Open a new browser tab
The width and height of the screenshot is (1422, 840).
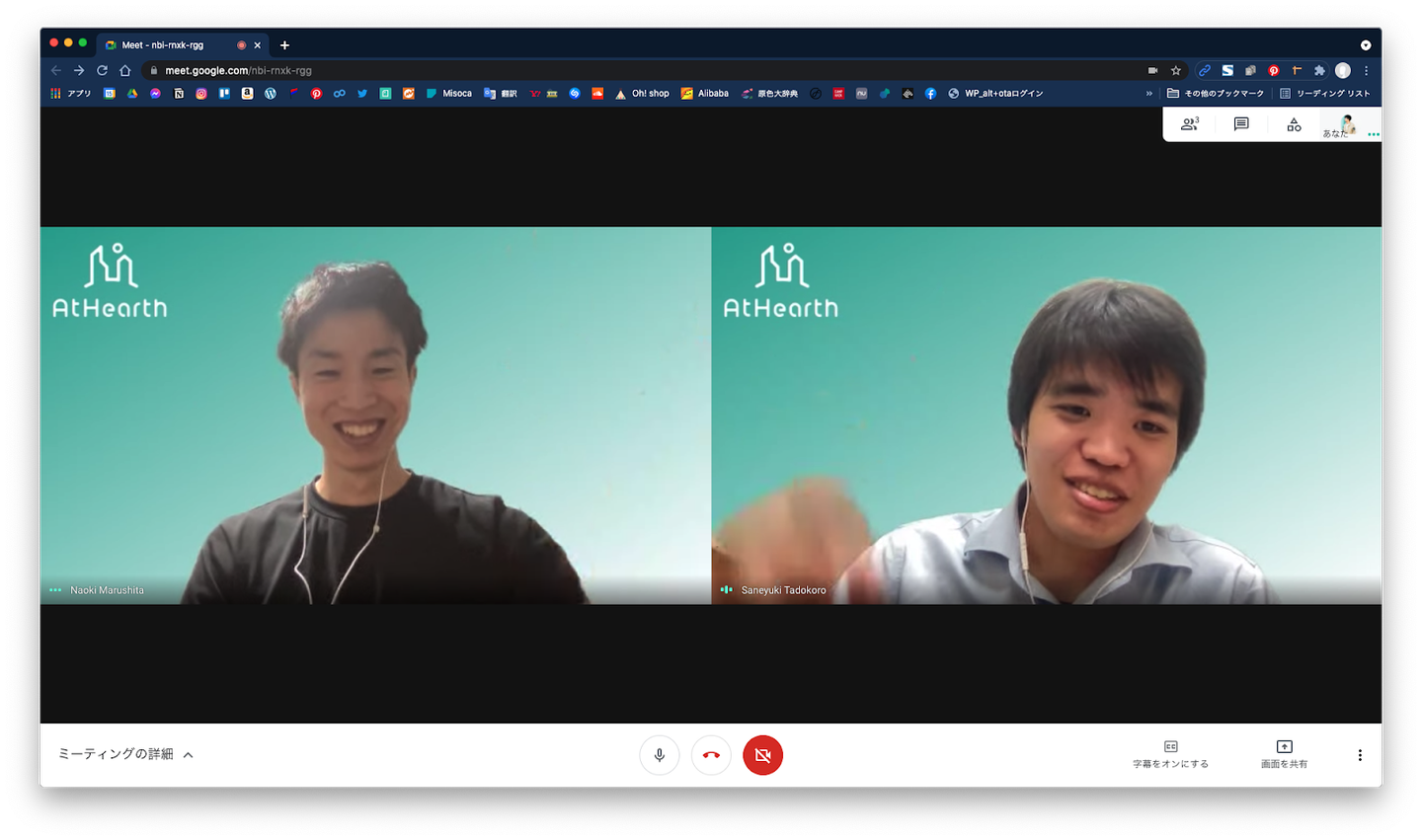284,45
